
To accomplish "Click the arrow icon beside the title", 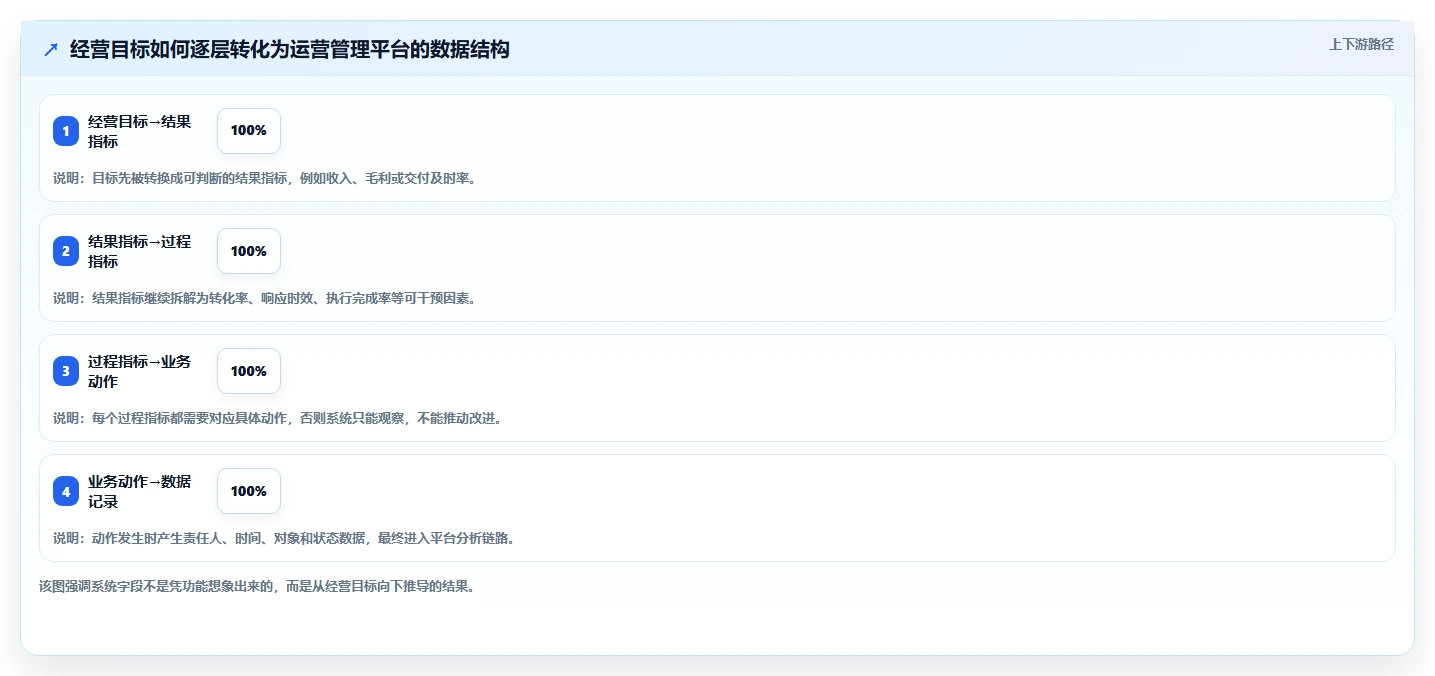I will pyautogui.click(x=51, y=50).
